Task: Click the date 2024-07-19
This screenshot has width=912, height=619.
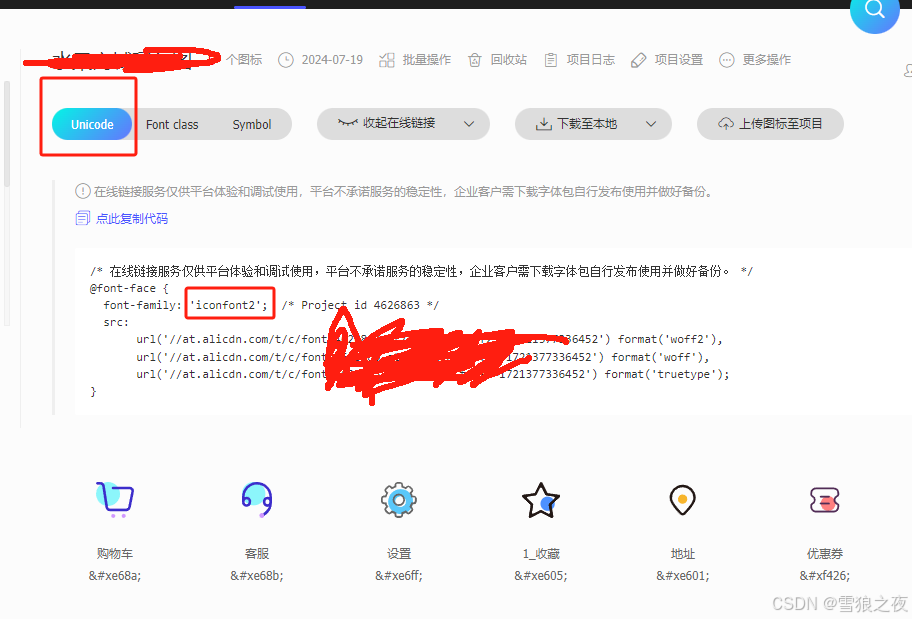Action: 332,59
